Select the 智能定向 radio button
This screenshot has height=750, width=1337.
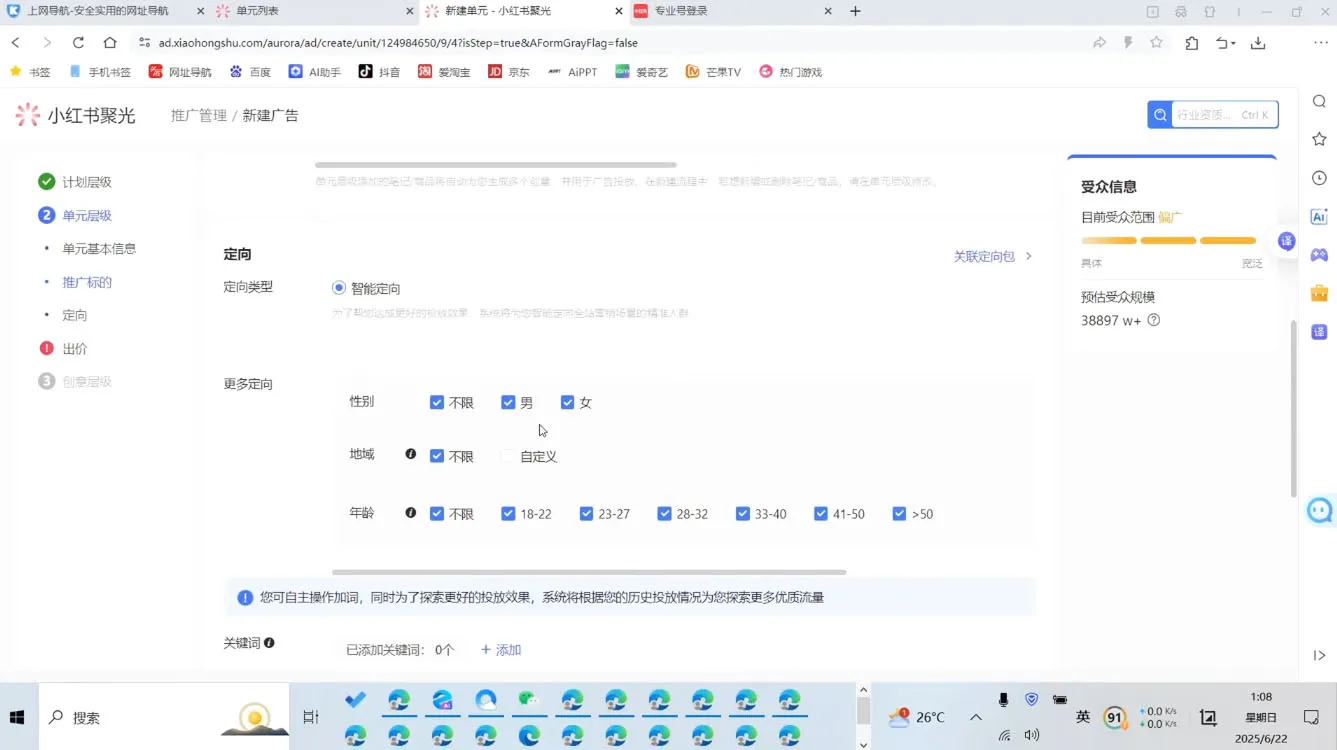[338, 288]
